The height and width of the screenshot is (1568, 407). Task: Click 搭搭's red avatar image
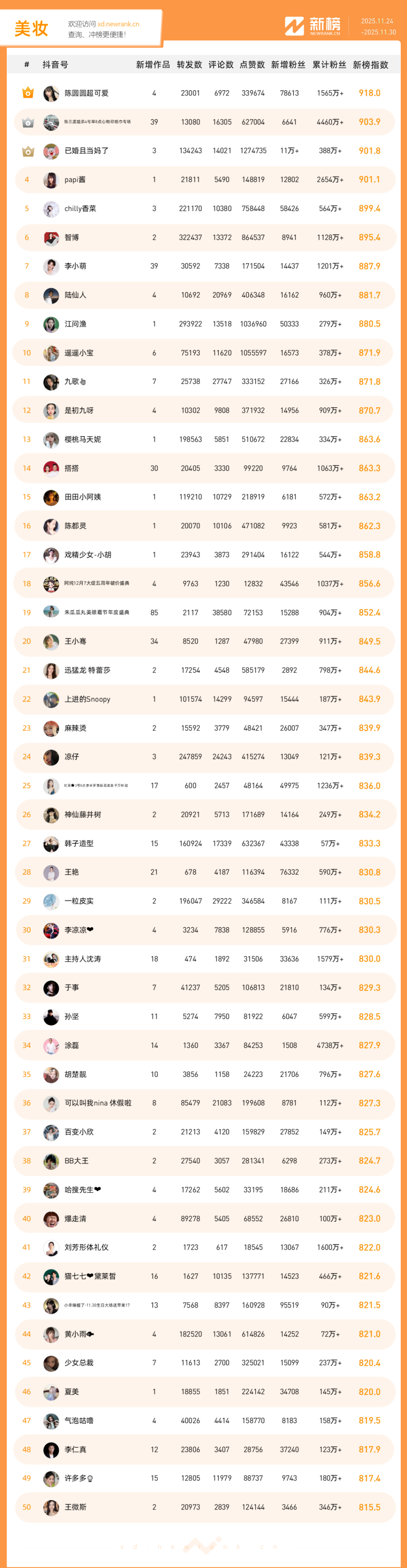click(x=51, y=469)
